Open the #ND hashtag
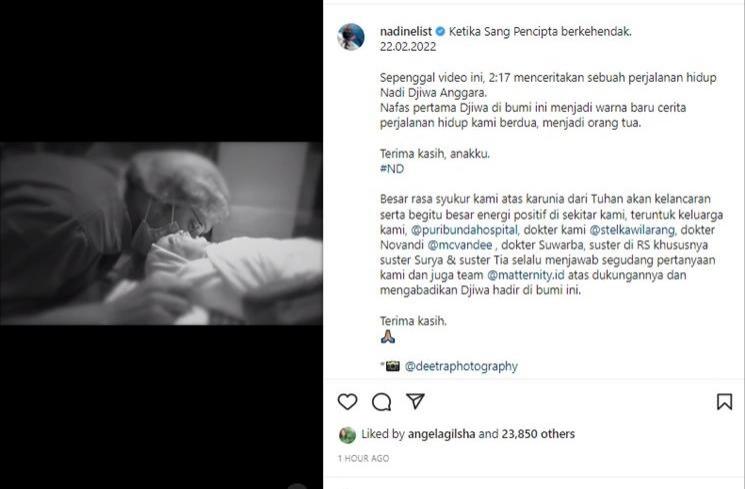 click(392, 169)
